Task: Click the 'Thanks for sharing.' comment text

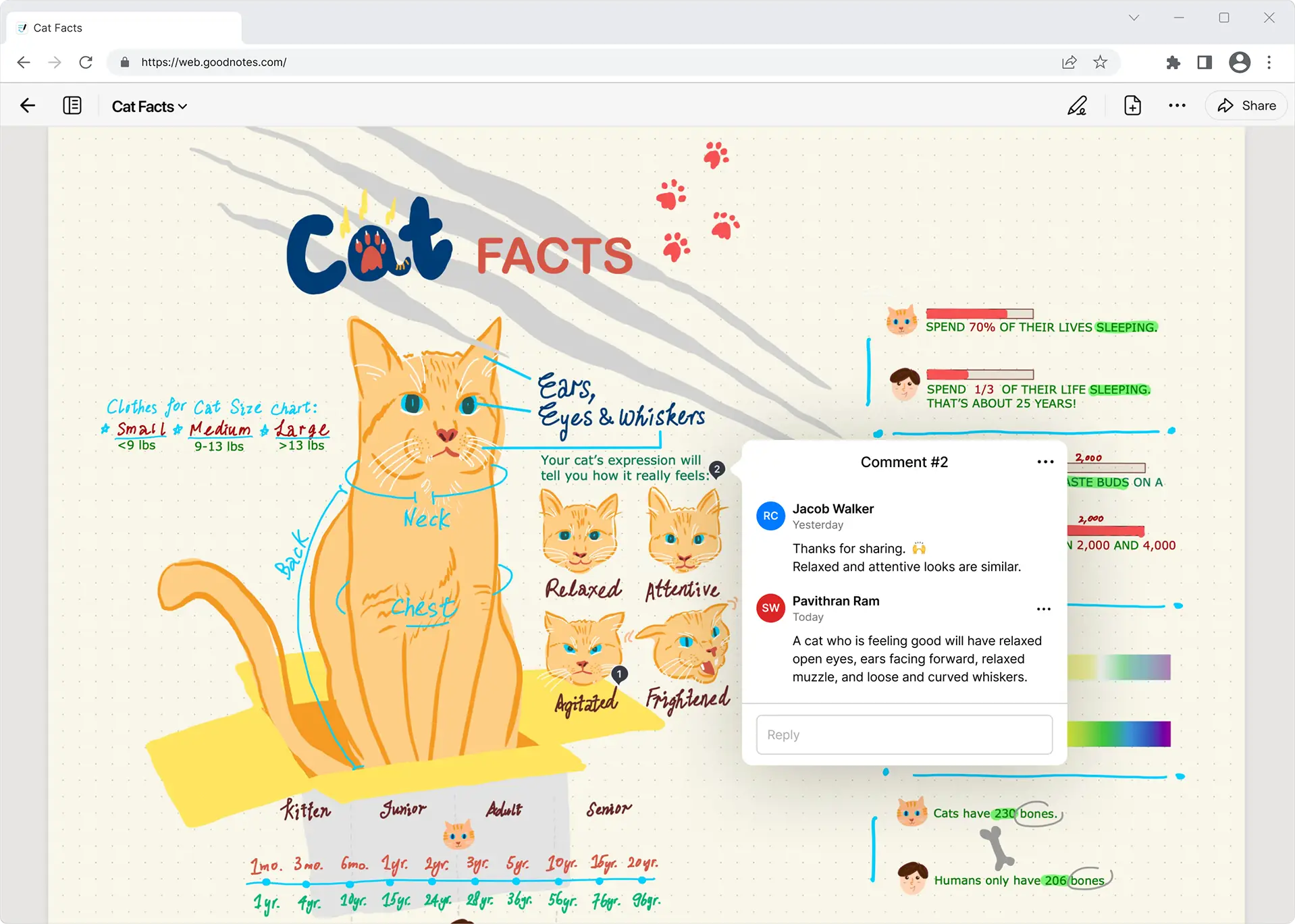Action: [849, 548]
